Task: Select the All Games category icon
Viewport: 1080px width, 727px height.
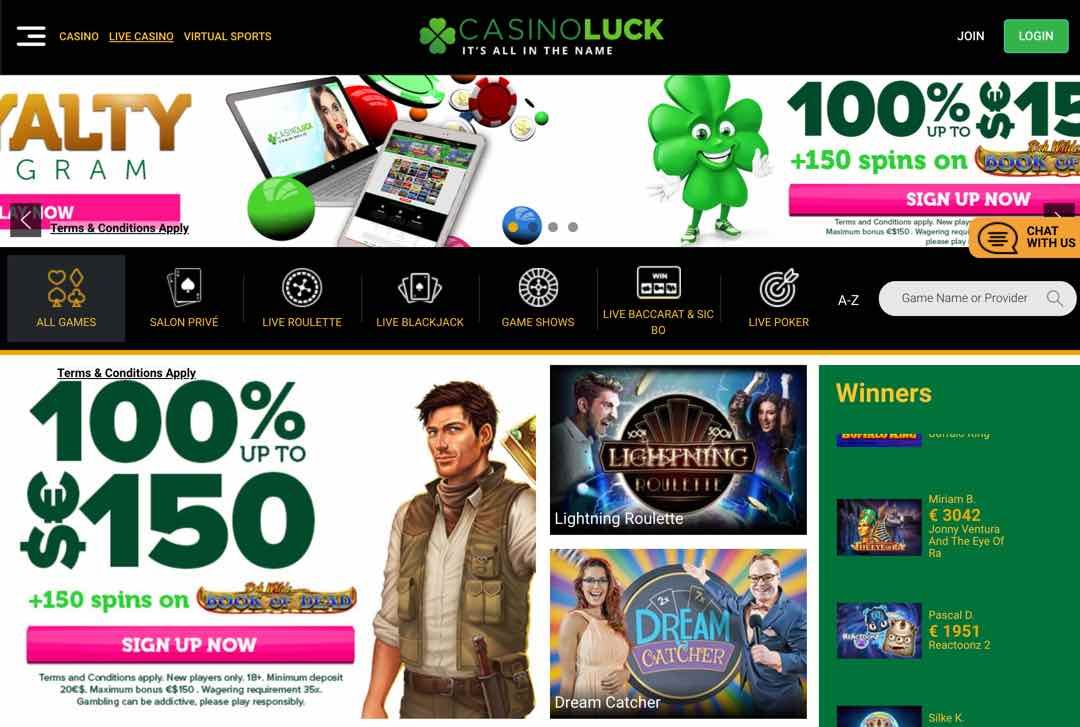Action: 66,287
